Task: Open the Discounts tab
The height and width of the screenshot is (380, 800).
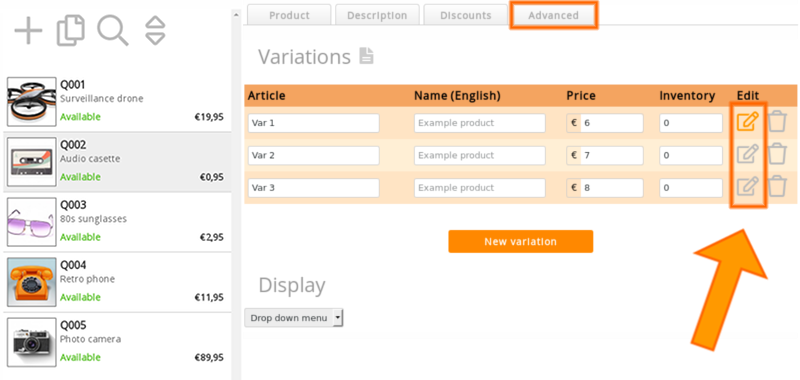Action: 465,15
